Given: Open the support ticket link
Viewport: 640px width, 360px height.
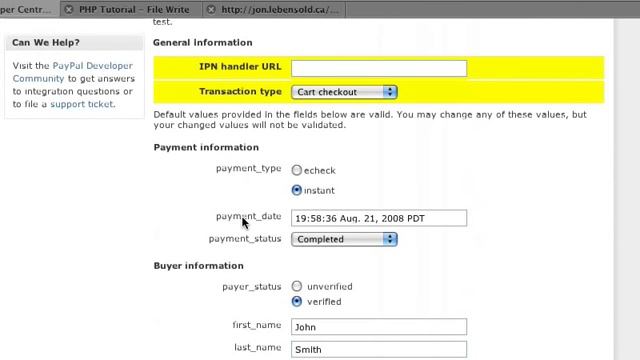Looking at the screenshot, I should coord(82,104).
